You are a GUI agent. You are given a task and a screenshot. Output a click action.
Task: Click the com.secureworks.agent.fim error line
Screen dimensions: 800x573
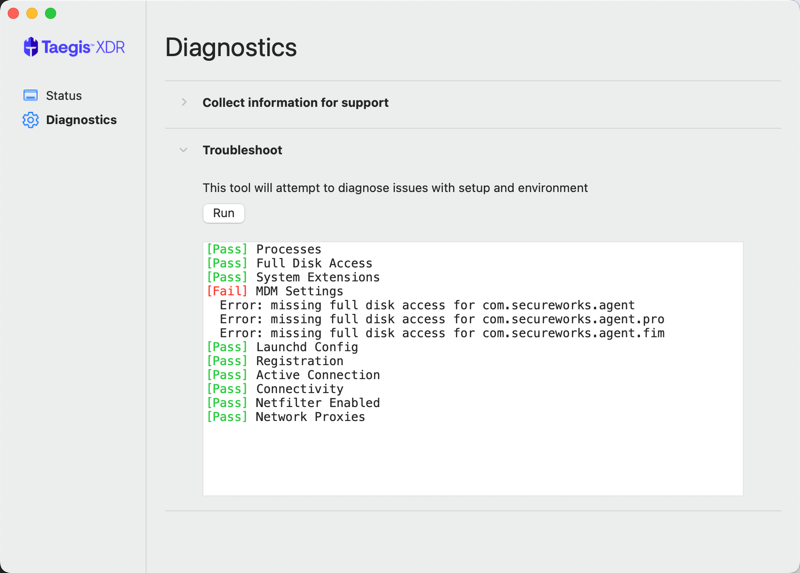coord(442,333)
